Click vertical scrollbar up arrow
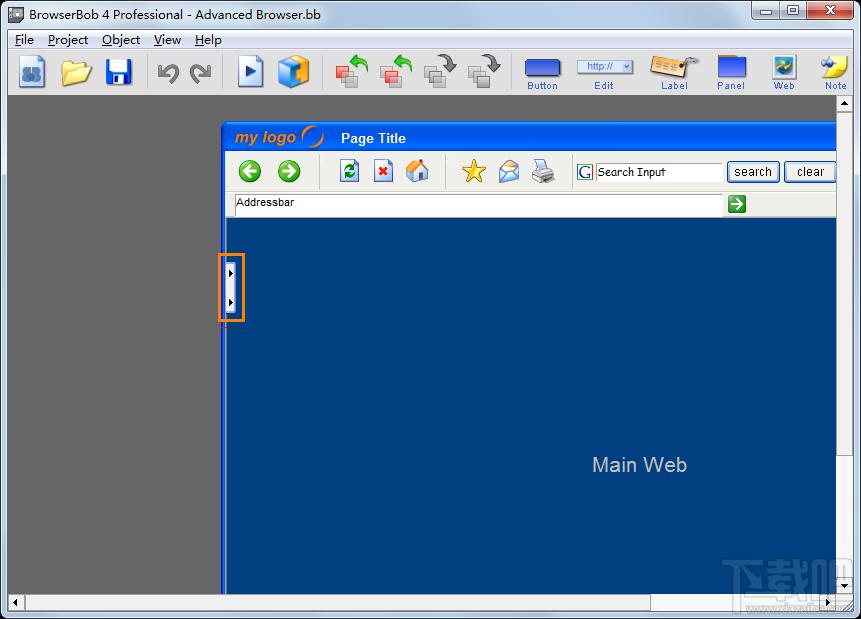 click(x=844, y=103)
